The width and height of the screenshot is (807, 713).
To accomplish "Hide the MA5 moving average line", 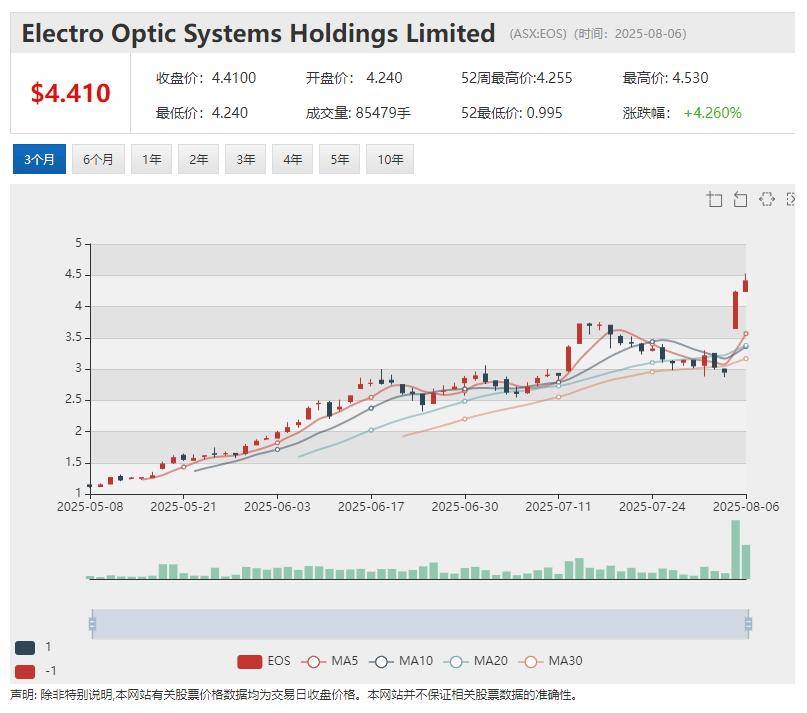I will (x=329, y=661).
